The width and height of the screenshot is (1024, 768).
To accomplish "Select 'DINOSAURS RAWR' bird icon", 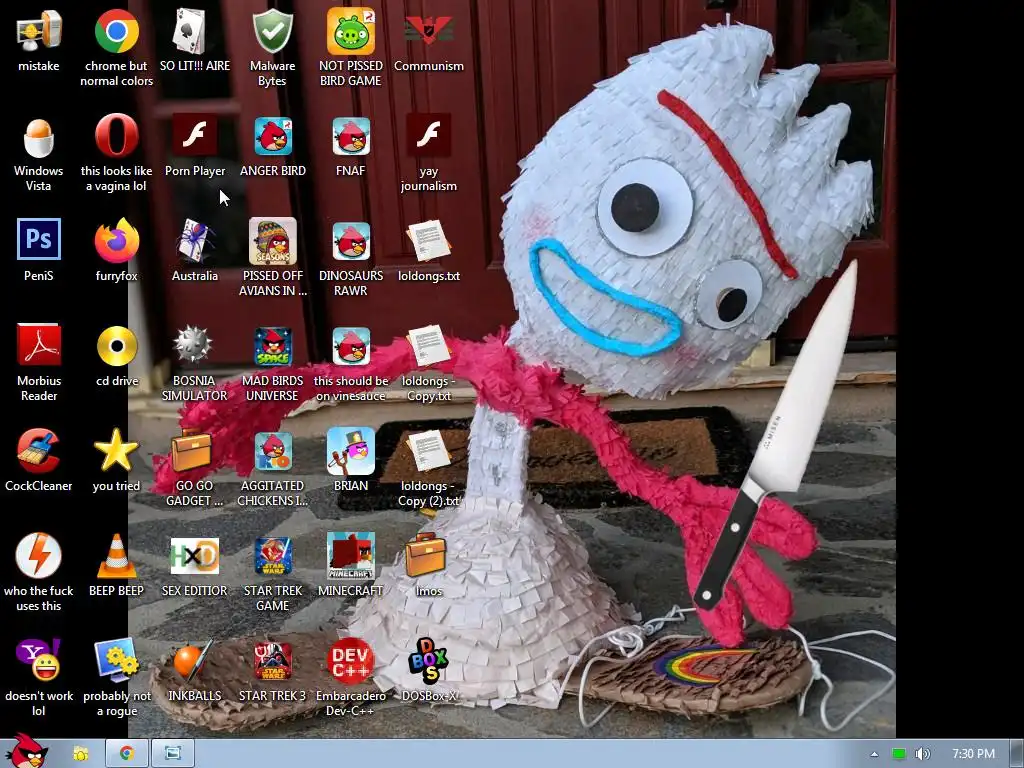I will click(351, 240).
